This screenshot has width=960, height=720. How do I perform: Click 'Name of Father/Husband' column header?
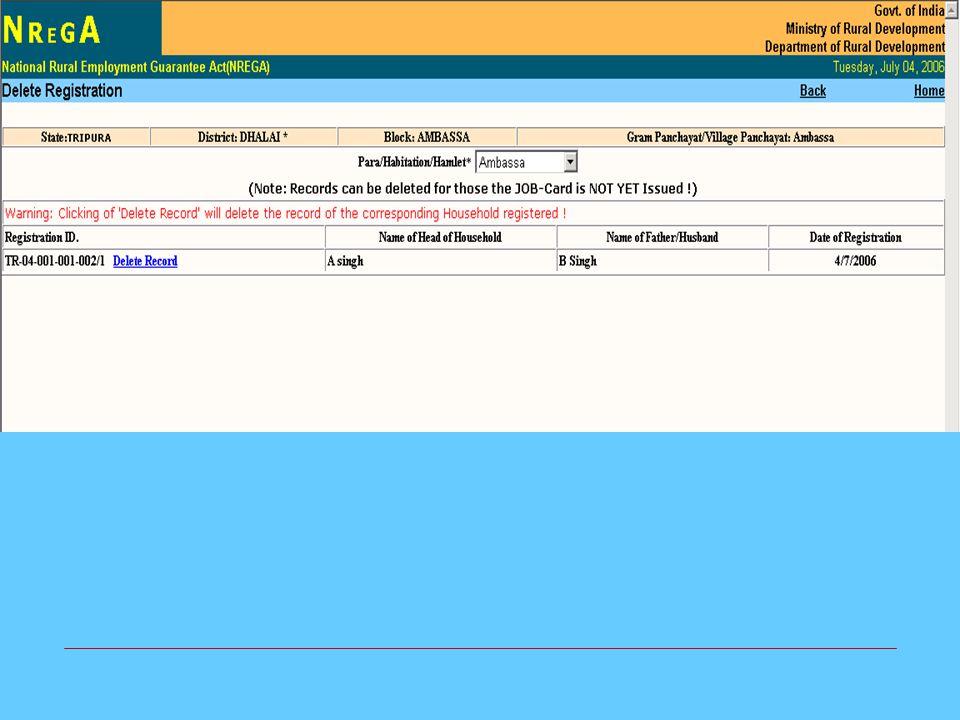[x=662, y=238]
